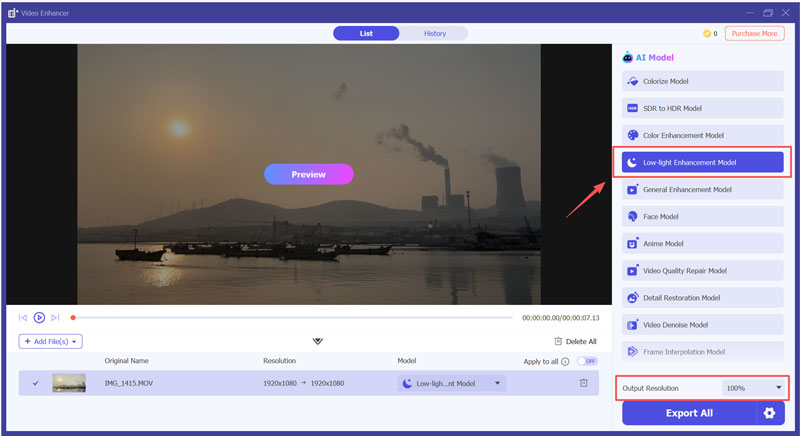Open the Low-ligh...nt Model row dropdown

(452, 383)
